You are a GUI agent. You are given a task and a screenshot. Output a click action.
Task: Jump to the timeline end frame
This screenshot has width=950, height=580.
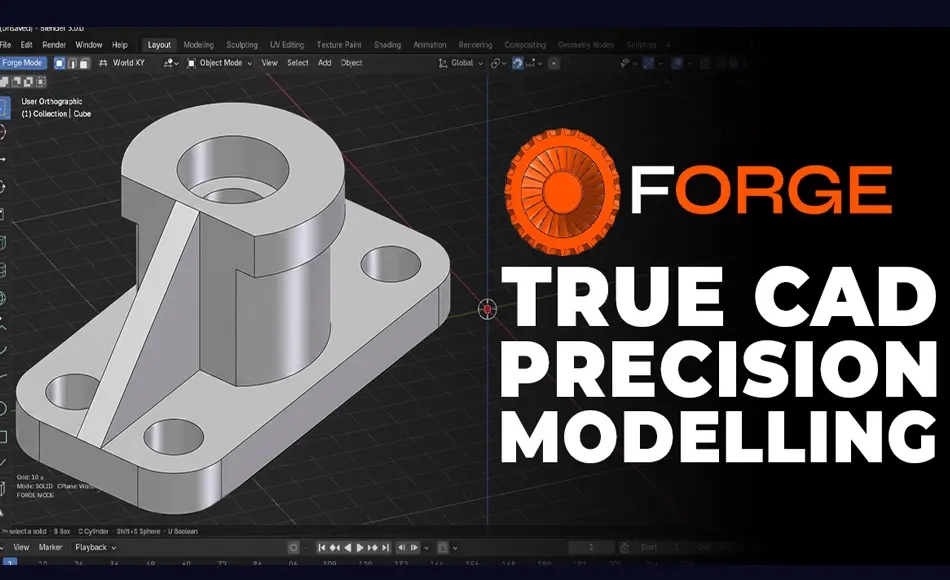pos(385,548)
